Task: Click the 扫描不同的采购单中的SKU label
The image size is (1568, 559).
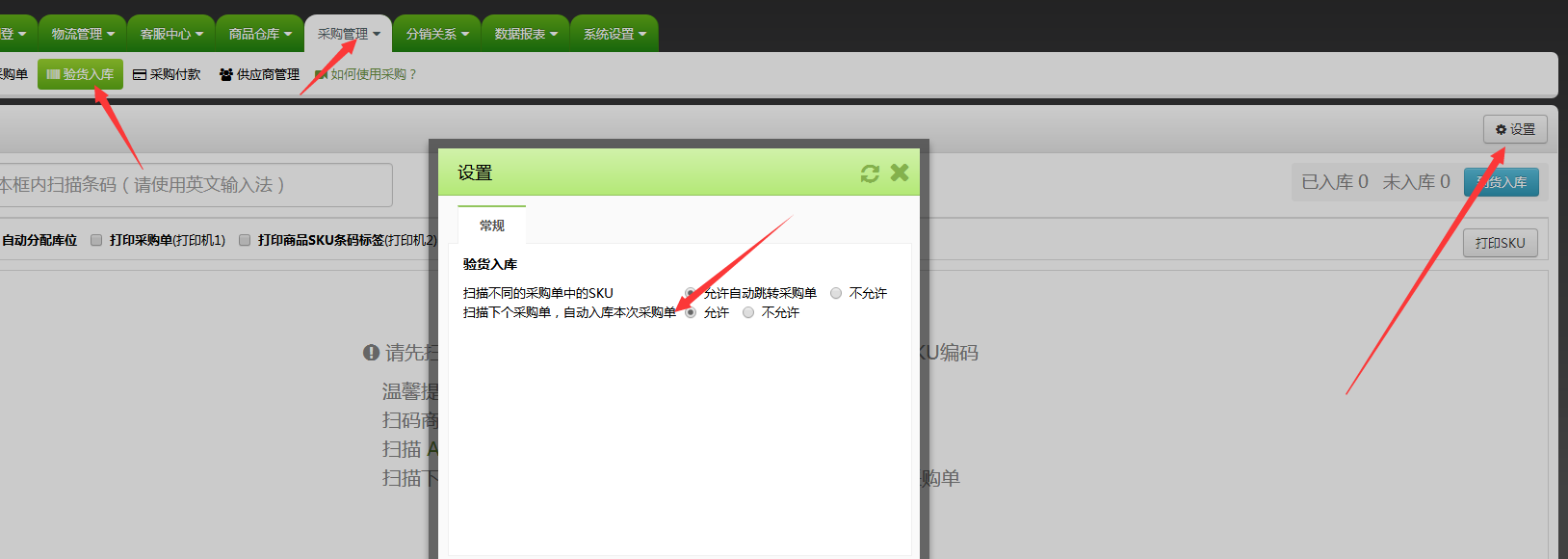Action: pos(538,293)
